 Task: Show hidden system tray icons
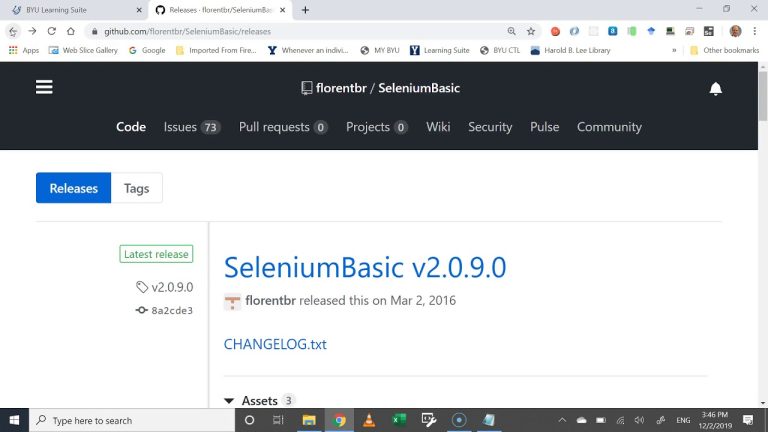point(561,421)
